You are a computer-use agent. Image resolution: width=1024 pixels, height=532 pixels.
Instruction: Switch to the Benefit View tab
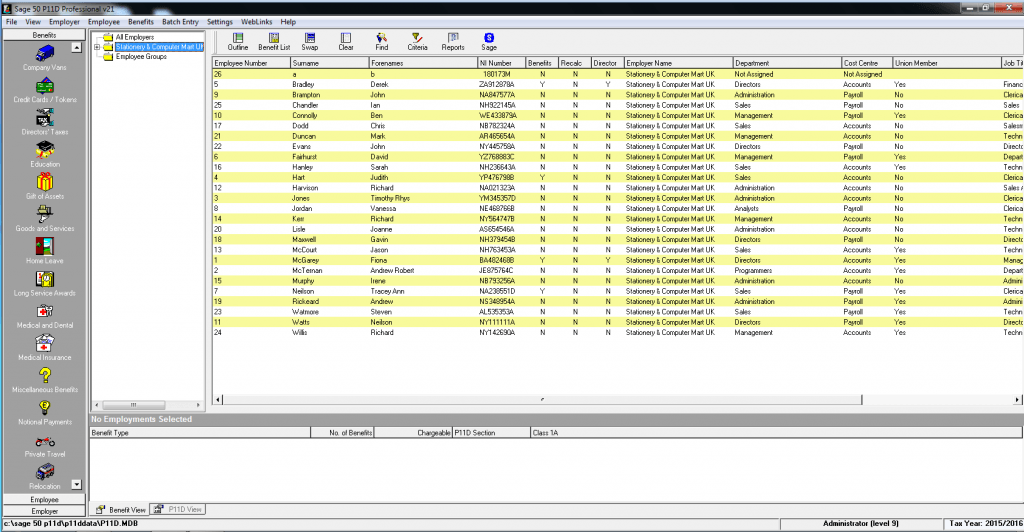tap(120, 509)
